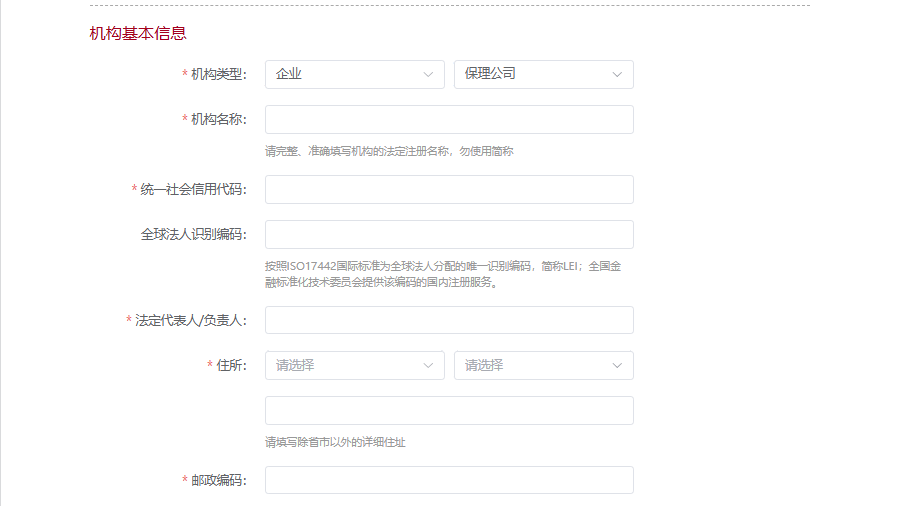Image resolution: width=898 pixels, height=506 pixels.
Task: Open the second 住所 请选择 dropdown
Action: tap(543, 365)
